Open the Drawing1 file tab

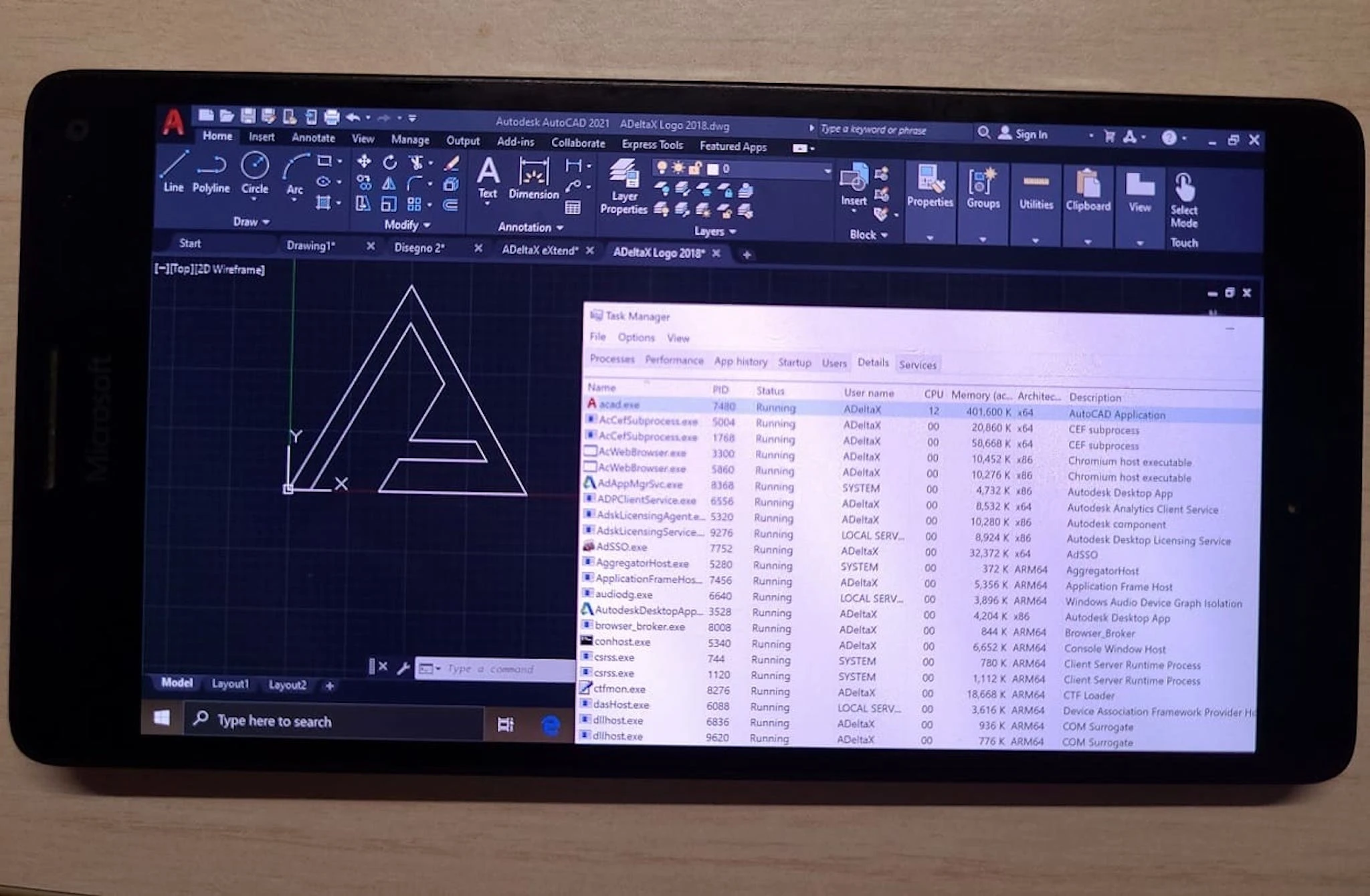311,245
